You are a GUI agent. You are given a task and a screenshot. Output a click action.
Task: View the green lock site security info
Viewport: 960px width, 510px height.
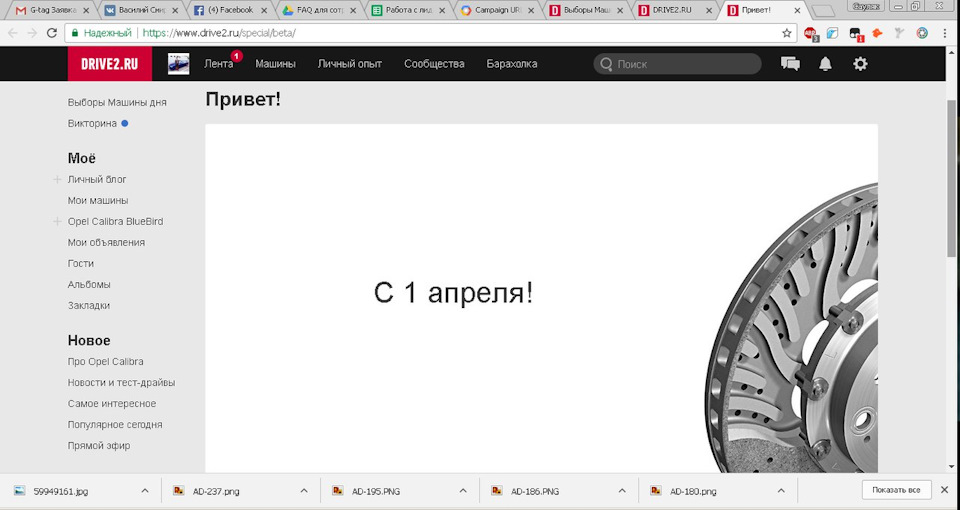coord(75,33)
